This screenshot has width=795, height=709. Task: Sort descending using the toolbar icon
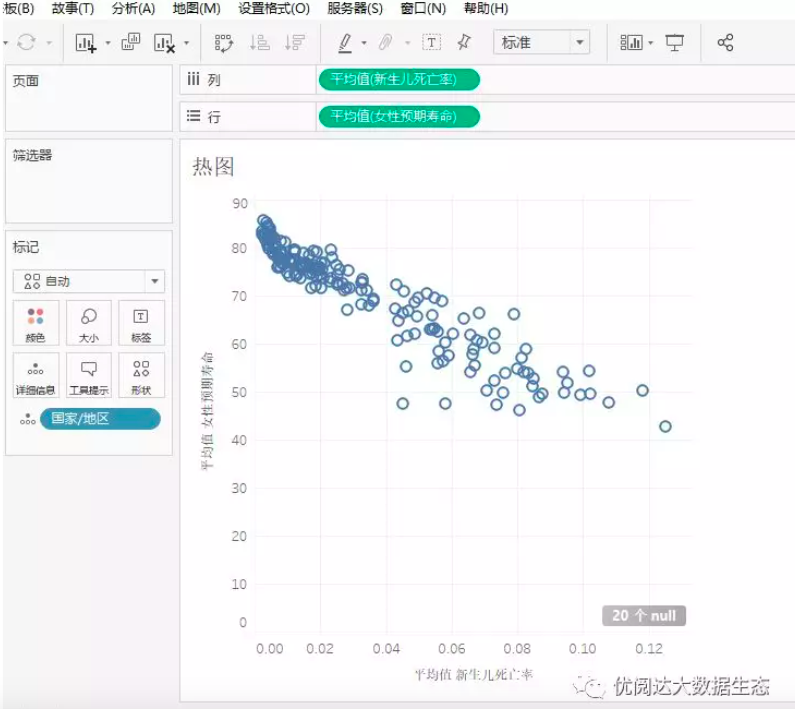tap(294, 43)
